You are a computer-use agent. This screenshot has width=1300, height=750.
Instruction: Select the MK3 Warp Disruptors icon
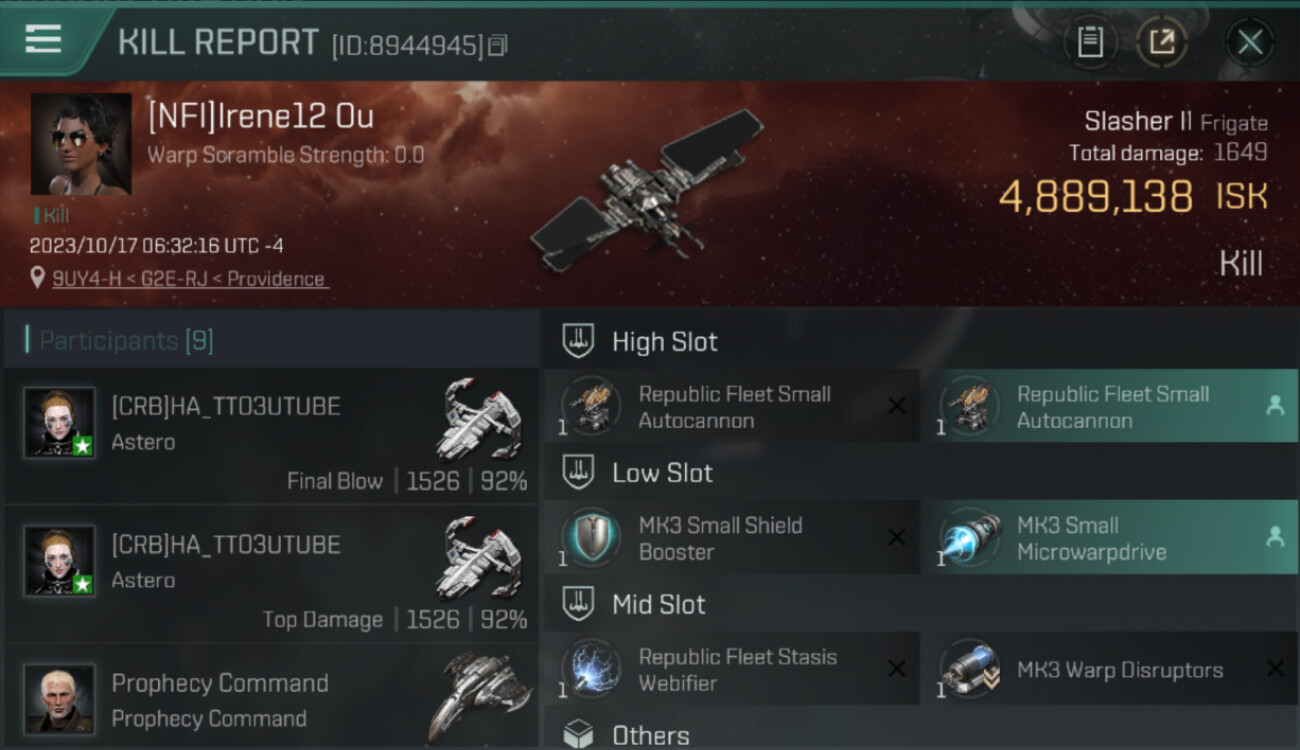point(969,669)
